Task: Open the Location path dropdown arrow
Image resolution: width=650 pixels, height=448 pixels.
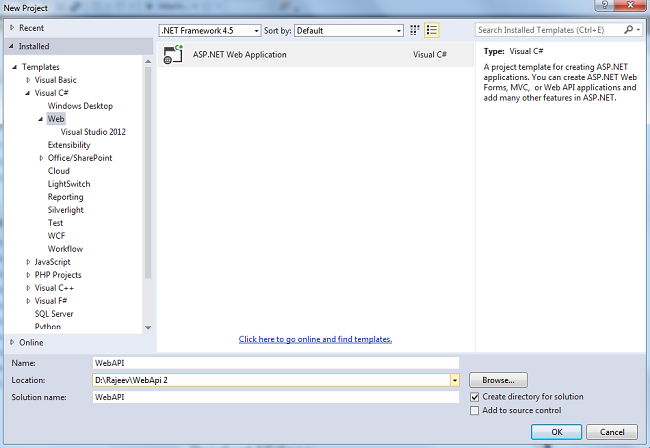Action: 455,380
